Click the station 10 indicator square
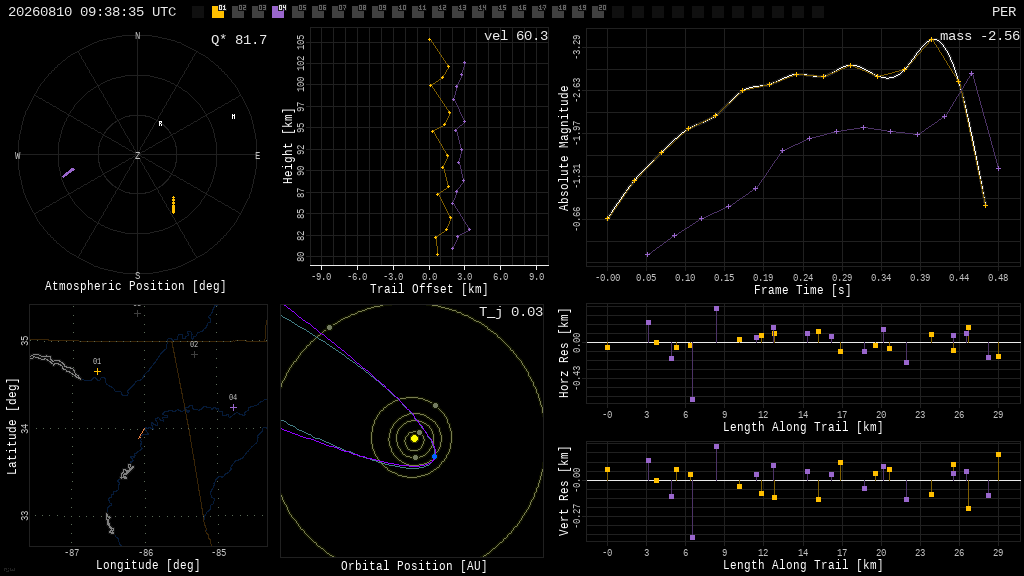The image size is (1024, 576). click(x=398, y=12)
